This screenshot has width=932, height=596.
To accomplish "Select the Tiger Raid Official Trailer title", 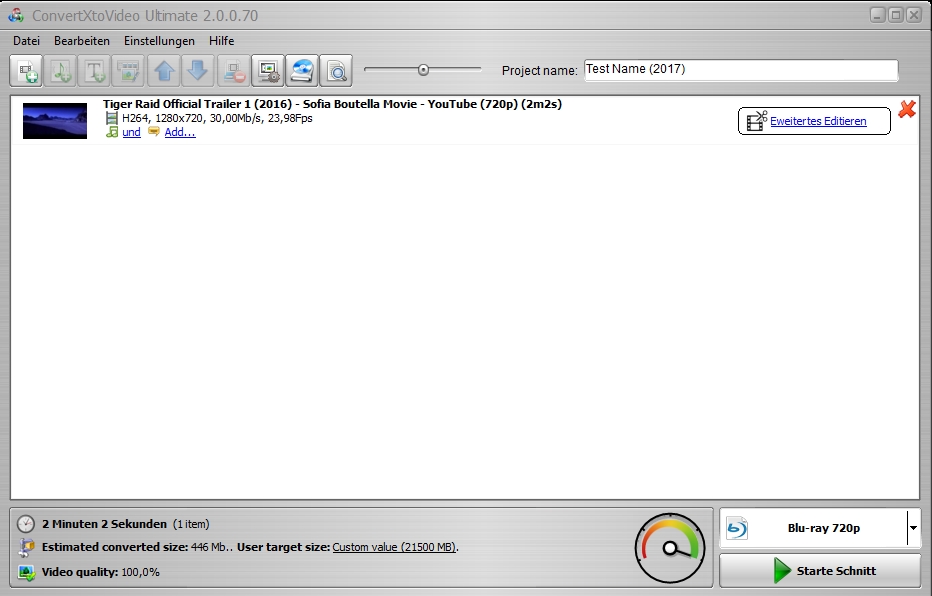I will click(332, 104).
